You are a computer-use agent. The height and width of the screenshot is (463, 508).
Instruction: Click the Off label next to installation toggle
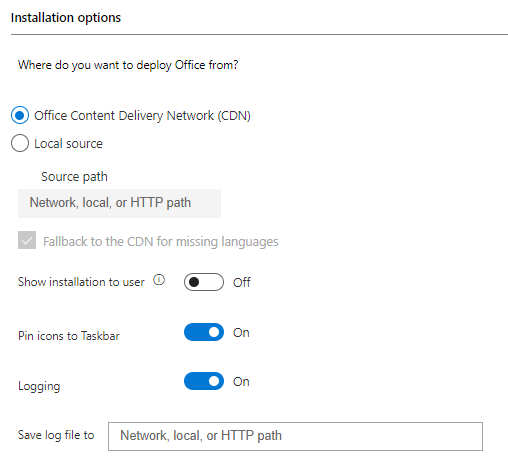click(242, 283)
